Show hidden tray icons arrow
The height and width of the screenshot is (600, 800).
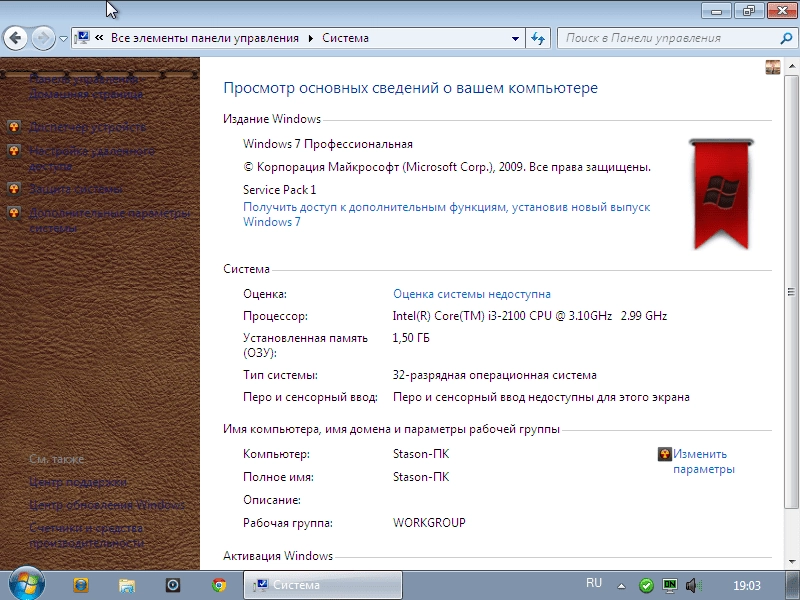coord(621,586)
